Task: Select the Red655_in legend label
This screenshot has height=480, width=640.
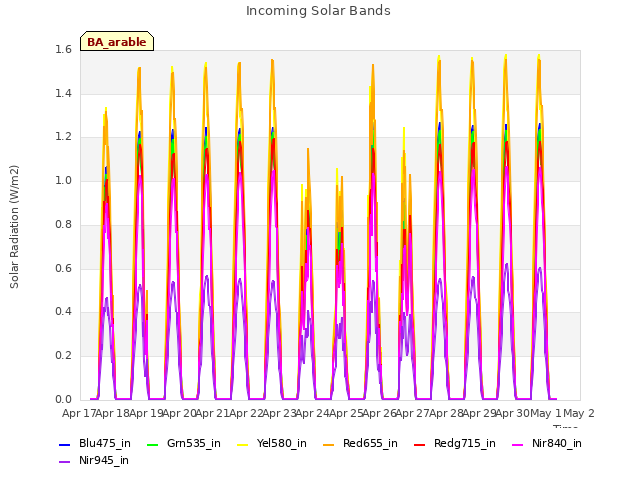Action: [370, 444]
